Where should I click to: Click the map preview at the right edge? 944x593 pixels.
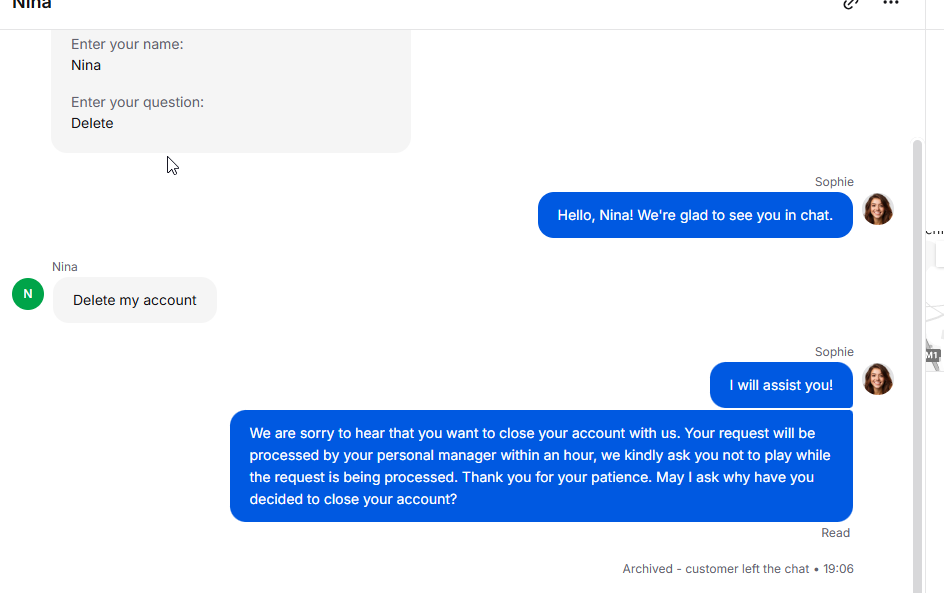(x=934, y=300)
